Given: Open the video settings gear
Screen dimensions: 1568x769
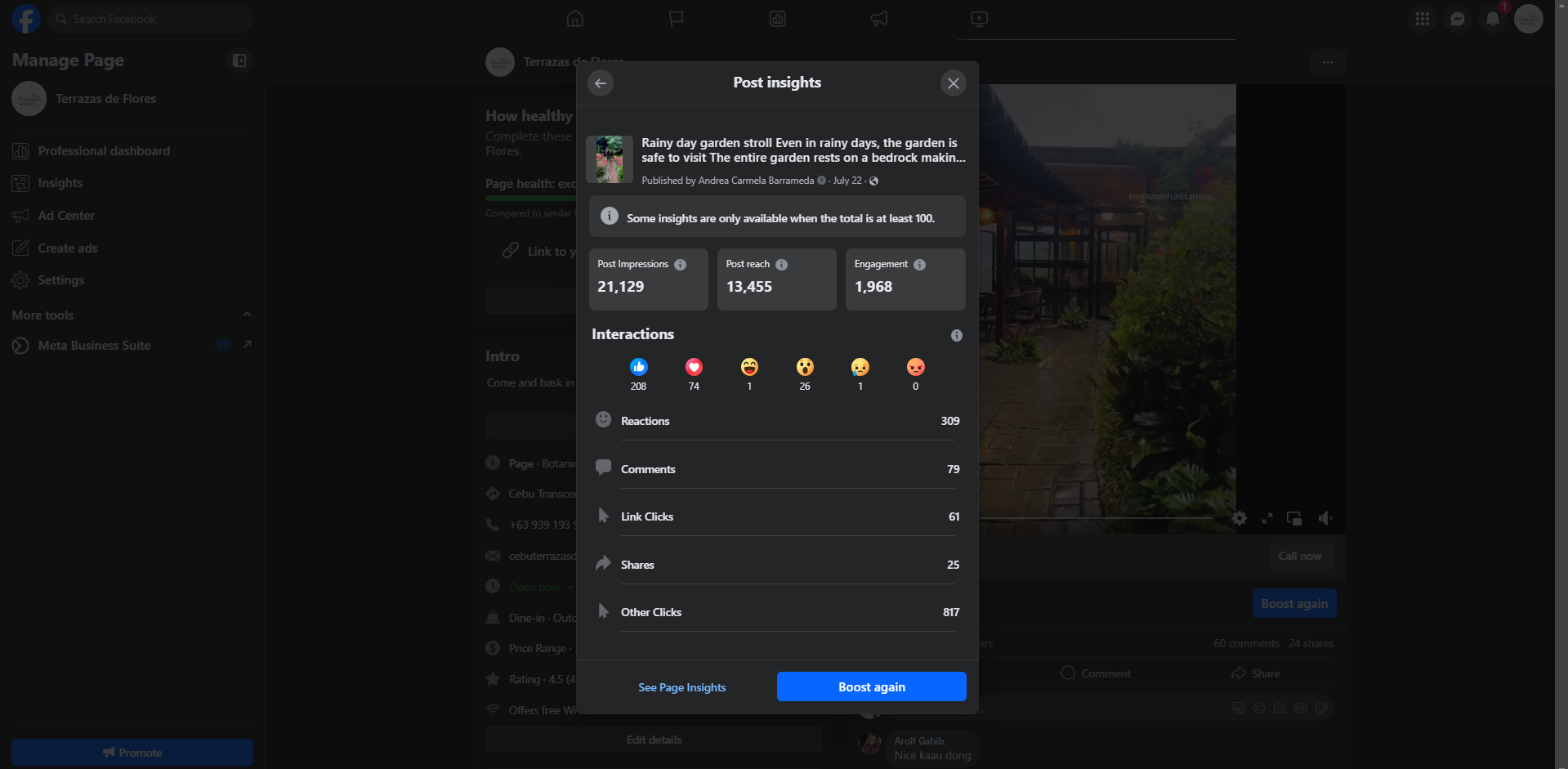Looking at the screenshot, I should pyautogui.click(x=1240, y=518).
